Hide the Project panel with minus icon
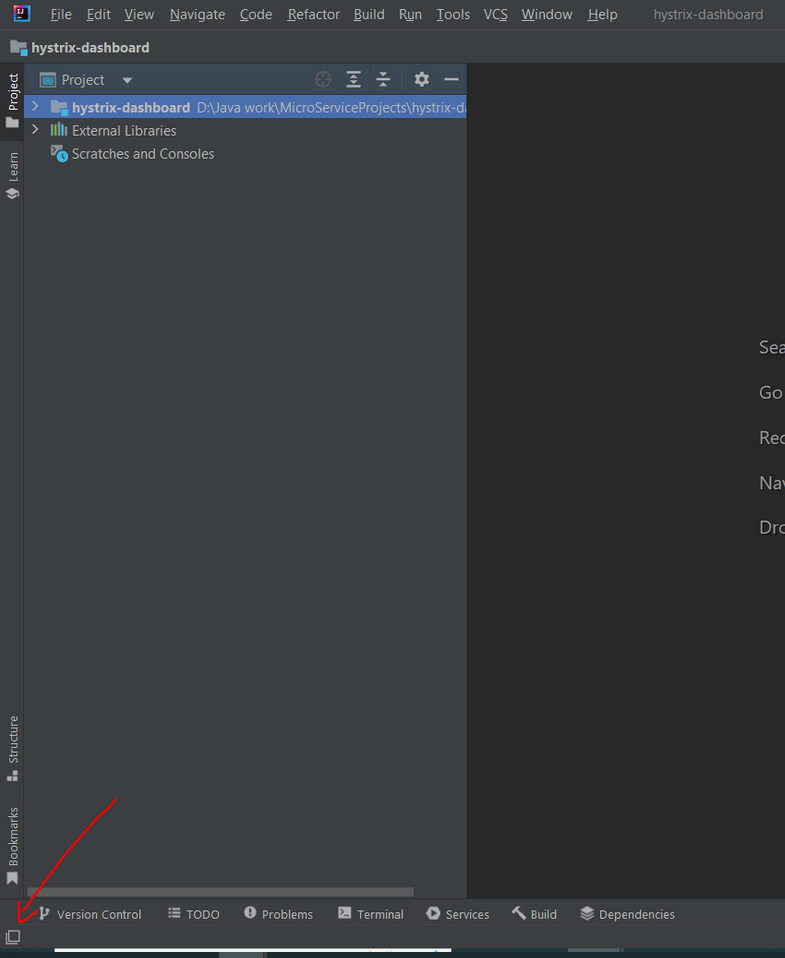This screenshot has width=785, height=958. tap(451, 79)
